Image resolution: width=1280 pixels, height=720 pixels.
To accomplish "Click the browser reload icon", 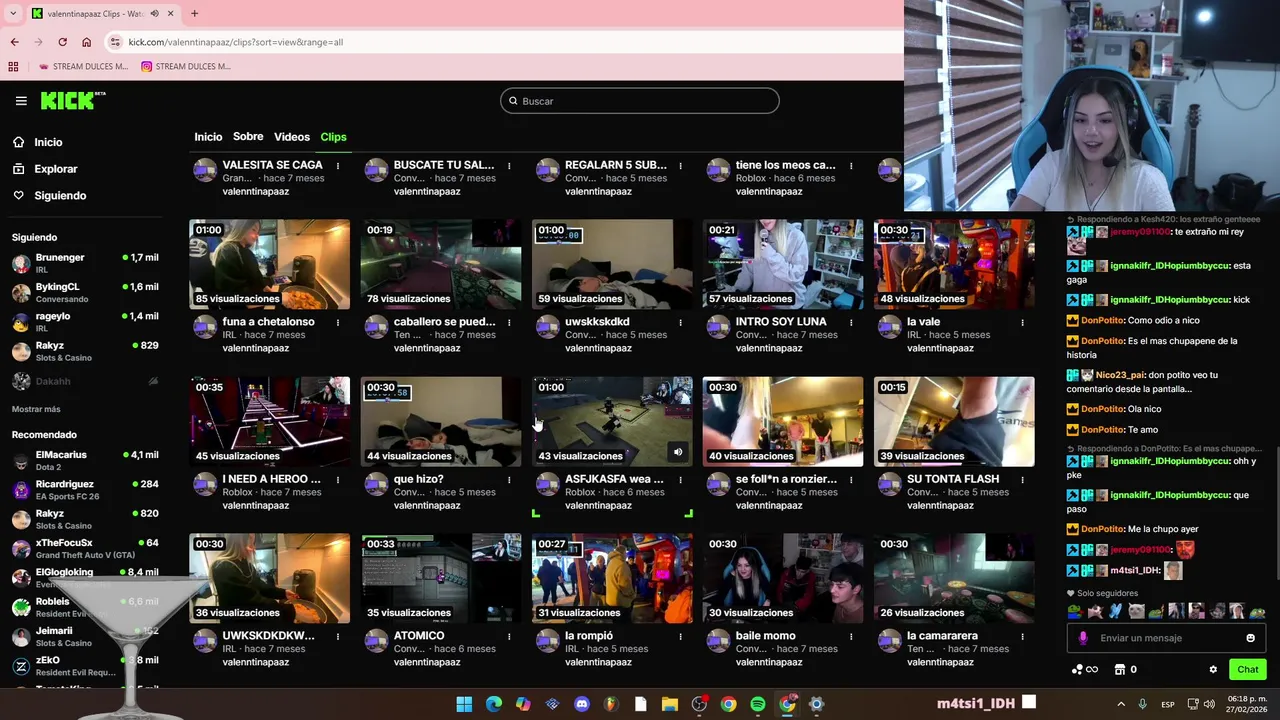I will point(62,42).
